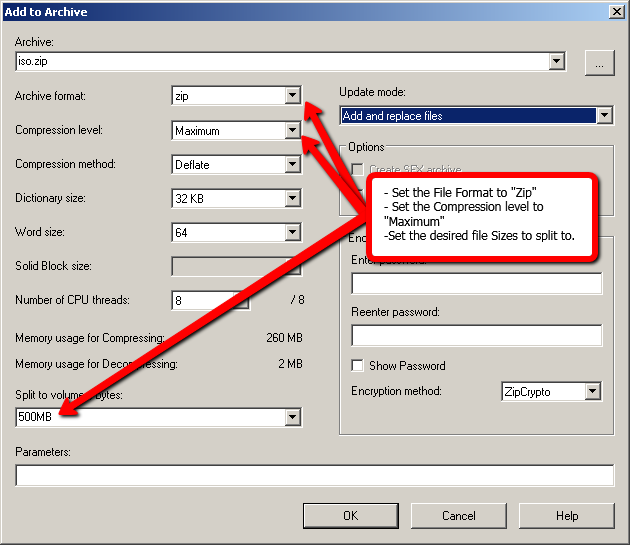Expand the Compression method Deflate dropdown

click(292, 164)
